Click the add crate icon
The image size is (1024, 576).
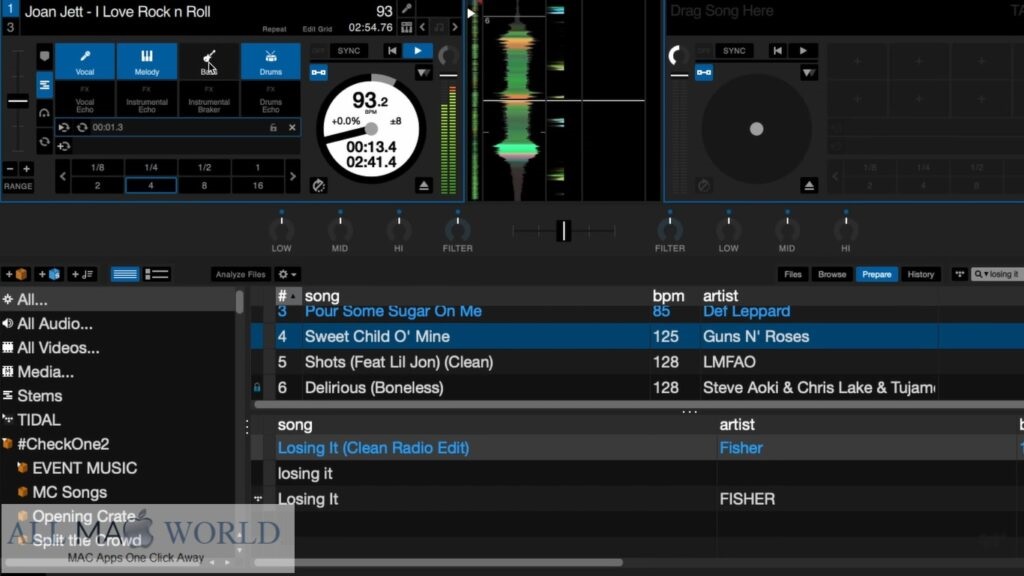(x=16, y=274)
